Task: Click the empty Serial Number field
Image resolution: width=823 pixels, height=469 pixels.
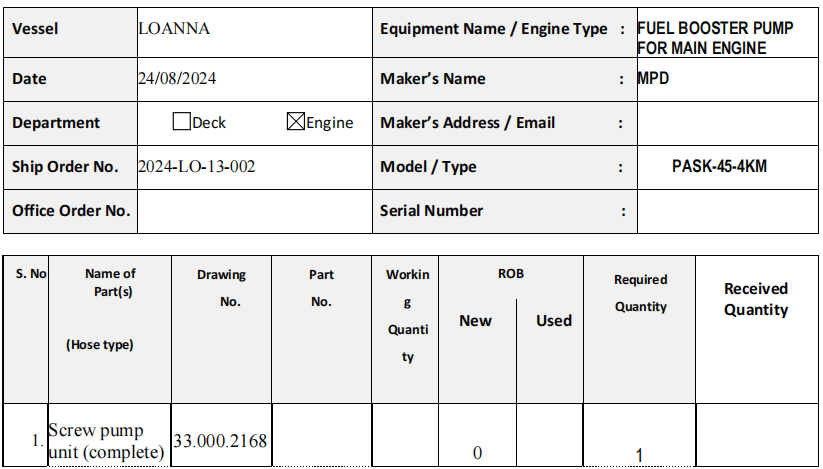Action: click(727, 211)
